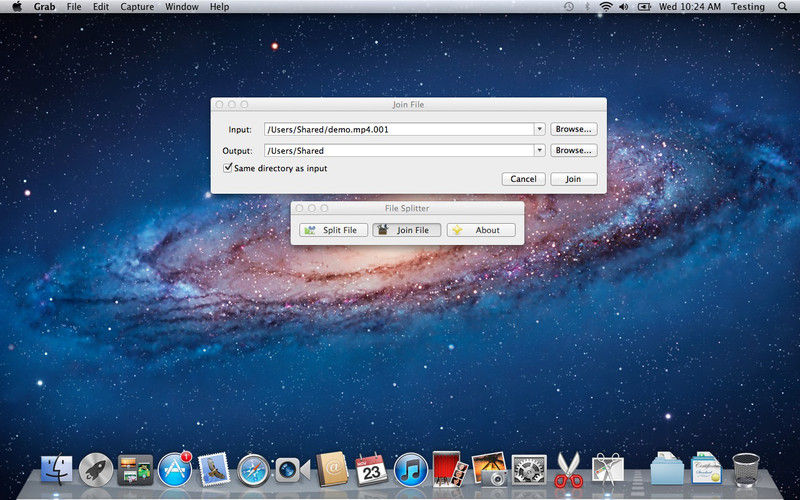Open the Wi-Fi status menu

(606, 7)
